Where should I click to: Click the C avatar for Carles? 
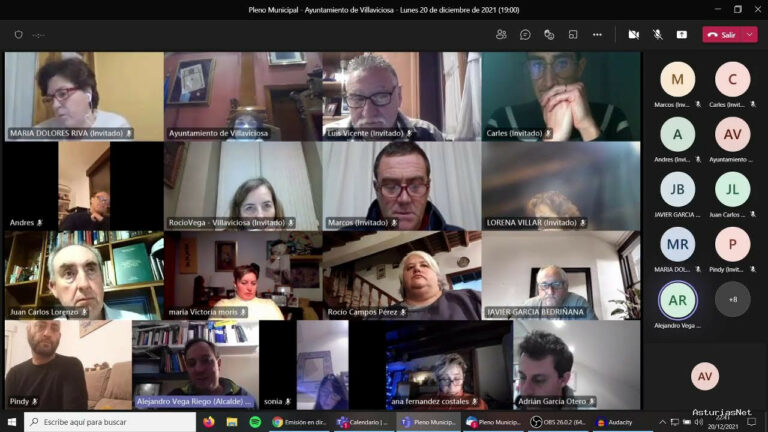[732, 79]
